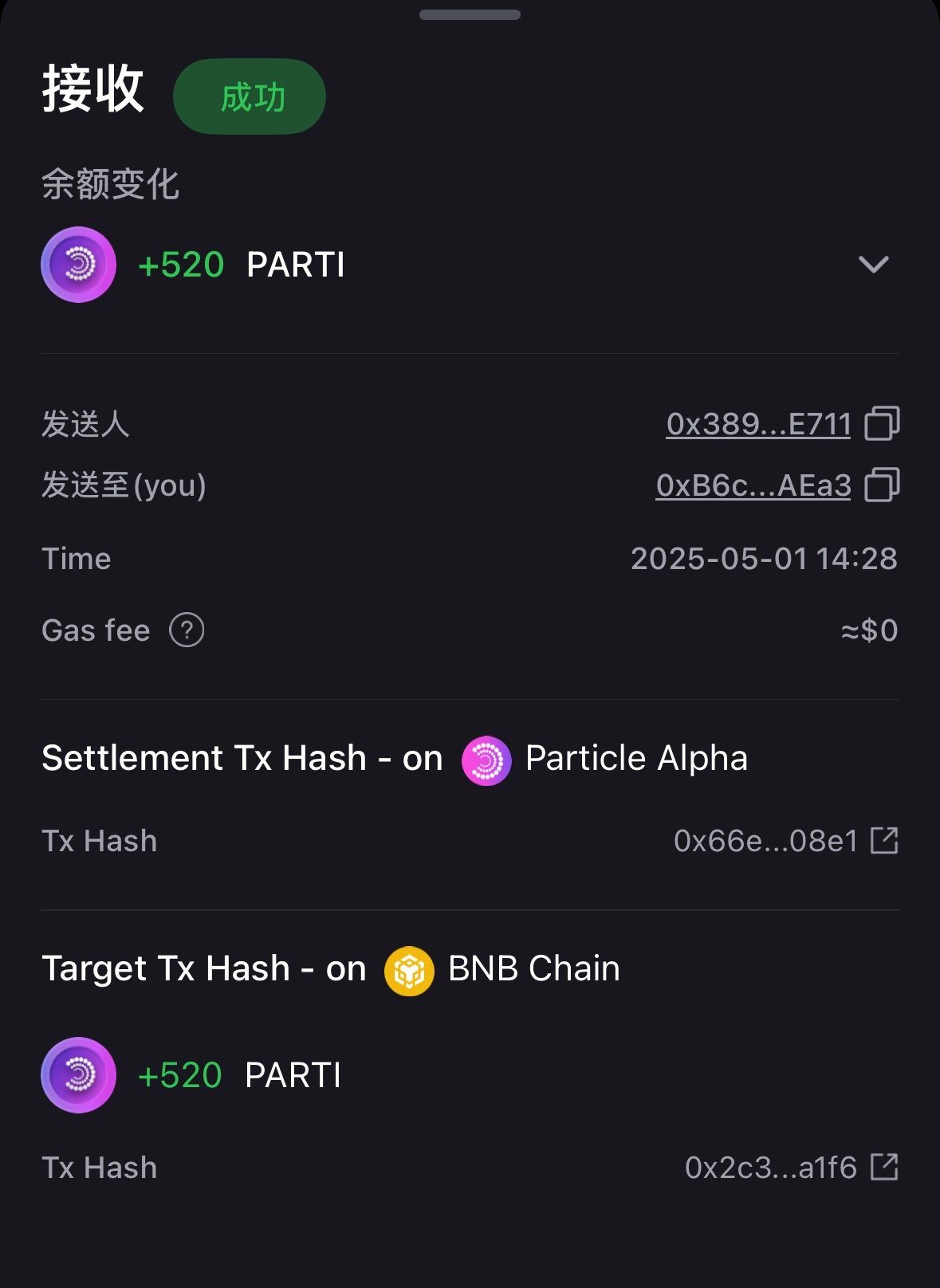
Task: Tap the green 成功 status badge
Action: pyautogui.click(x=250, y=96)
